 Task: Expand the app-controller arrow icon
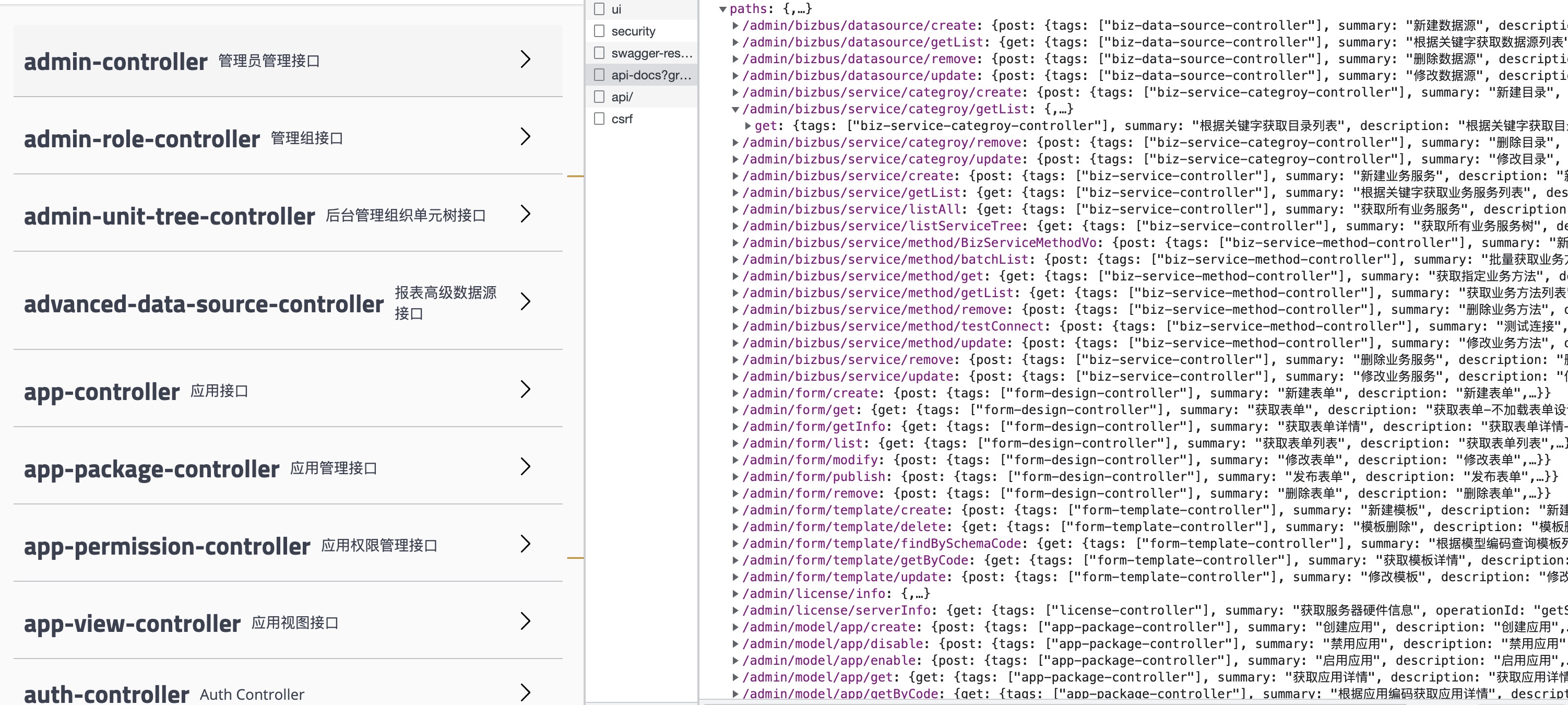[526, 389]
